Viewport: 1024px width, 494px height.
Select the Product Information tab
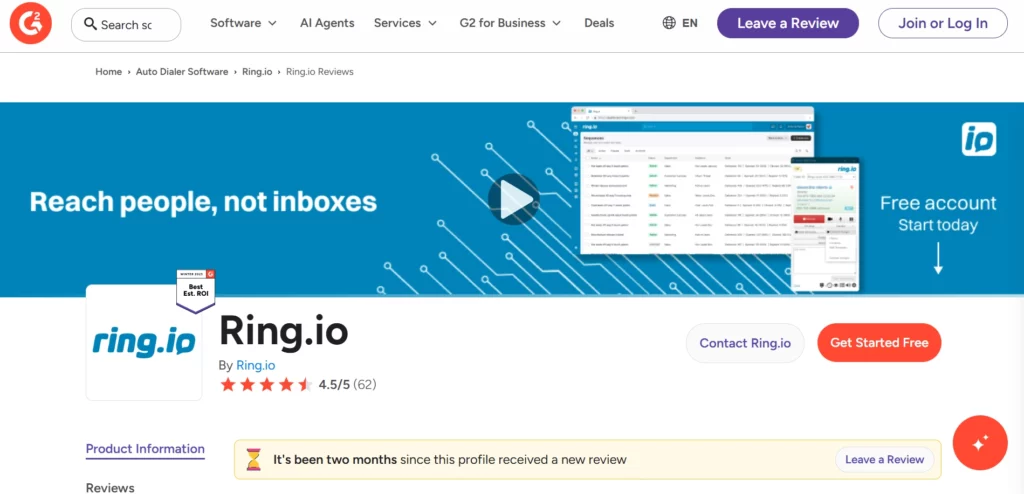coord(145,449)
